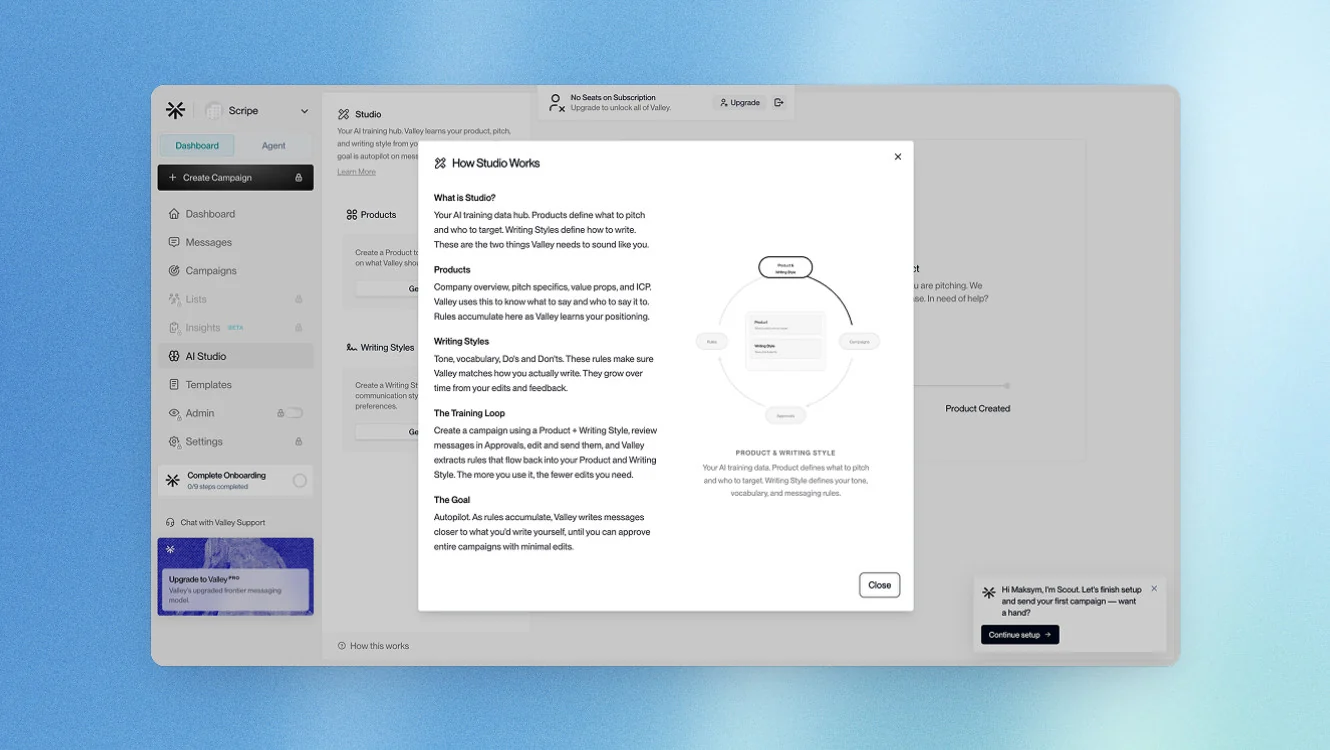This screenshot has height=750, width=1330.
Task: Switch to the Dashboard tab
Action: point(197,146)
